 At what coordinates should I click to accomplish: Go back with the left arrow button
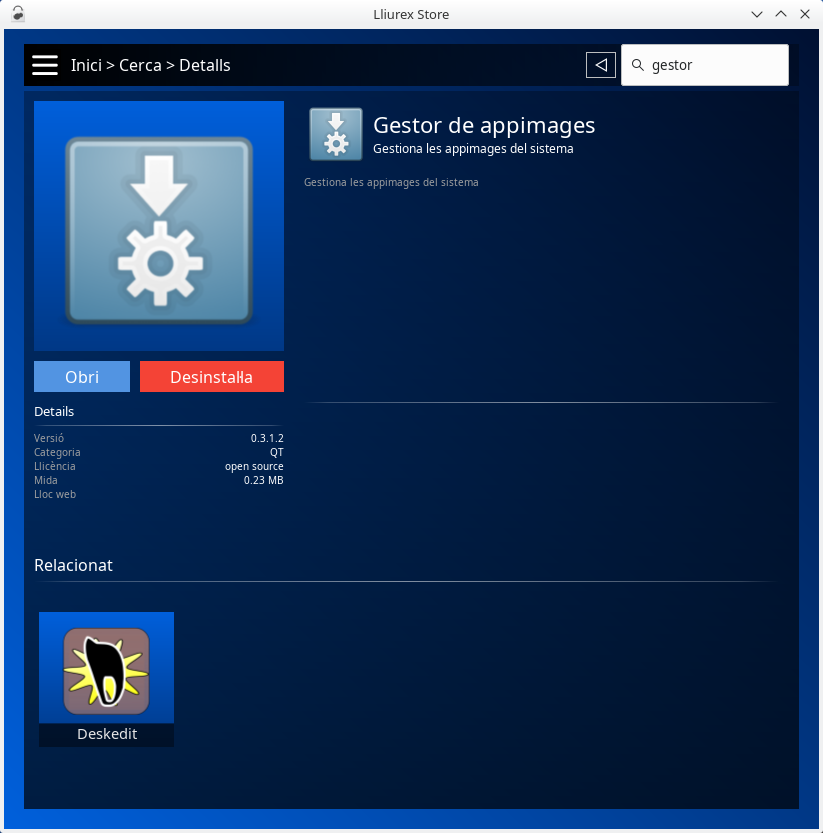click(x=601, y=65)
